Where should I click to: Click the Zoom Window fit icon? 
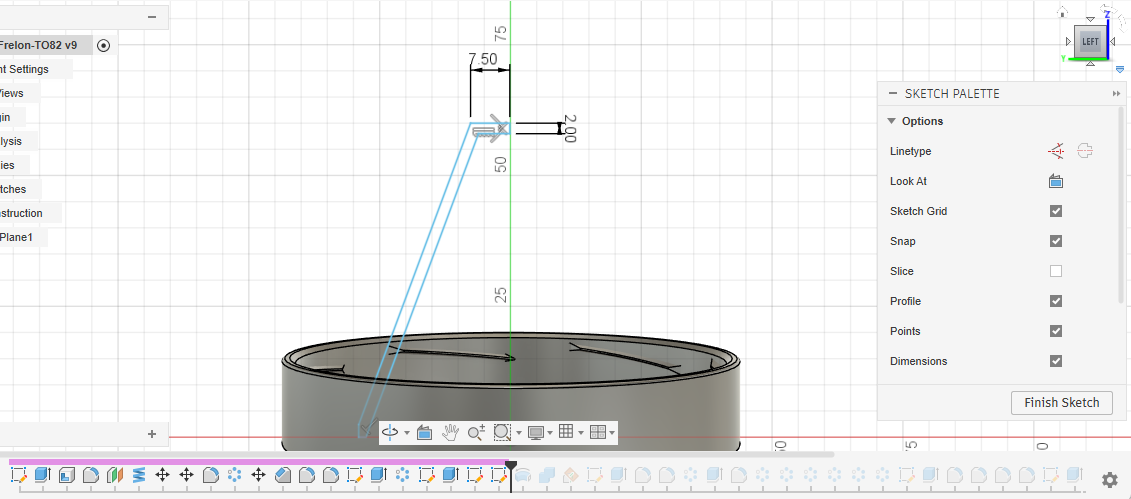[502, 432]
